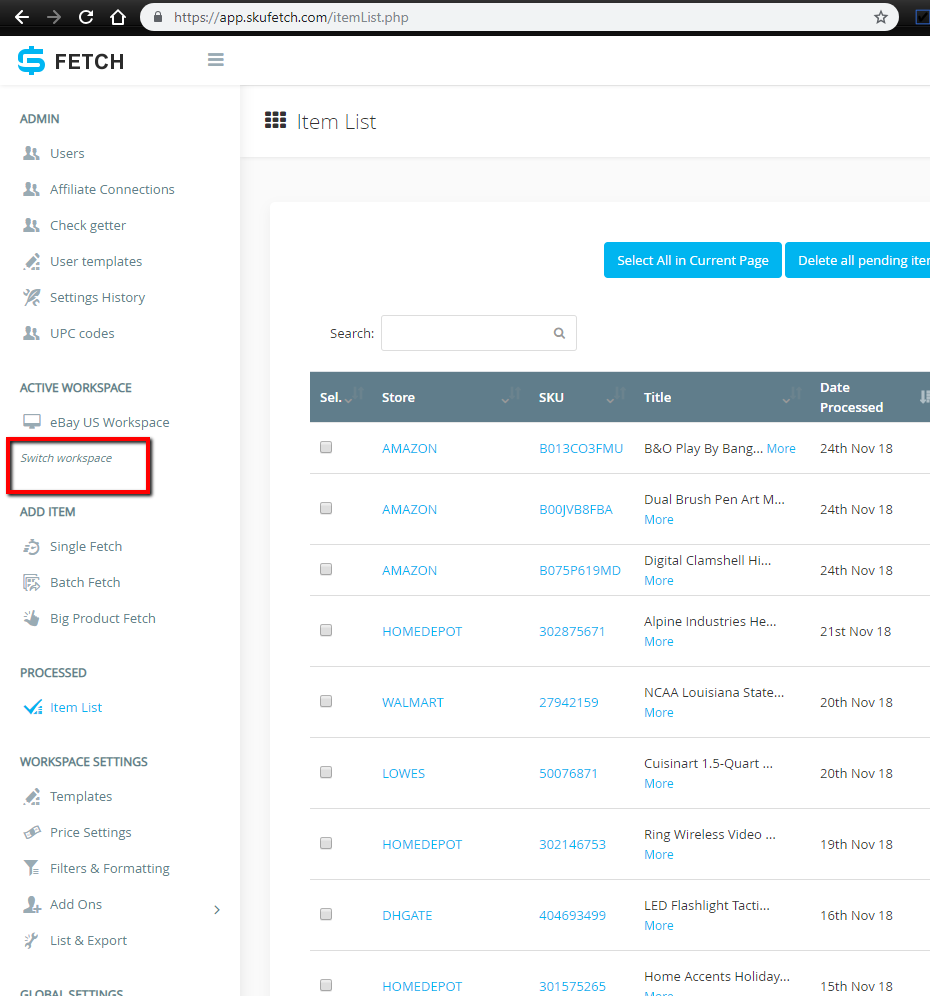The image size is (930, 996).
Task: Open Price Settings menu item
Action: coord(91,832)
